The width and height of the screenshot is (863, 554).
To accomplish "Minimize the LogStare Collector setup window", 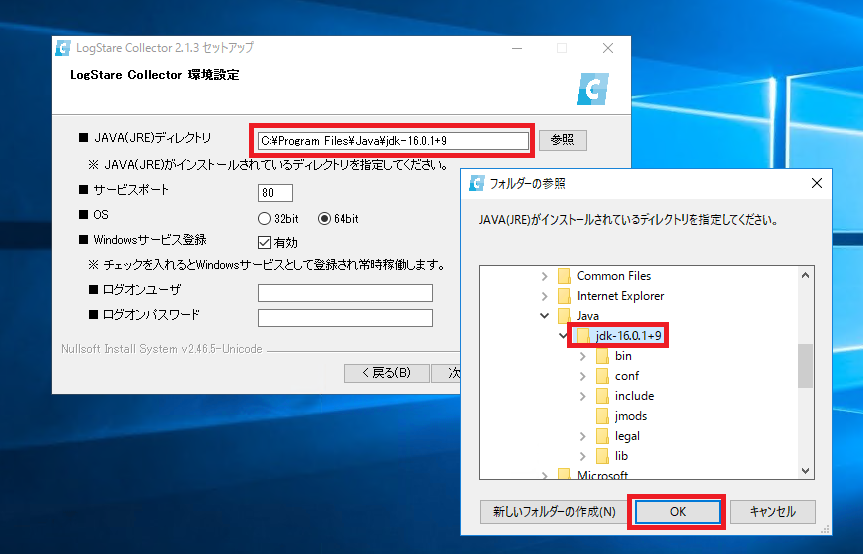I will (517, 48).
